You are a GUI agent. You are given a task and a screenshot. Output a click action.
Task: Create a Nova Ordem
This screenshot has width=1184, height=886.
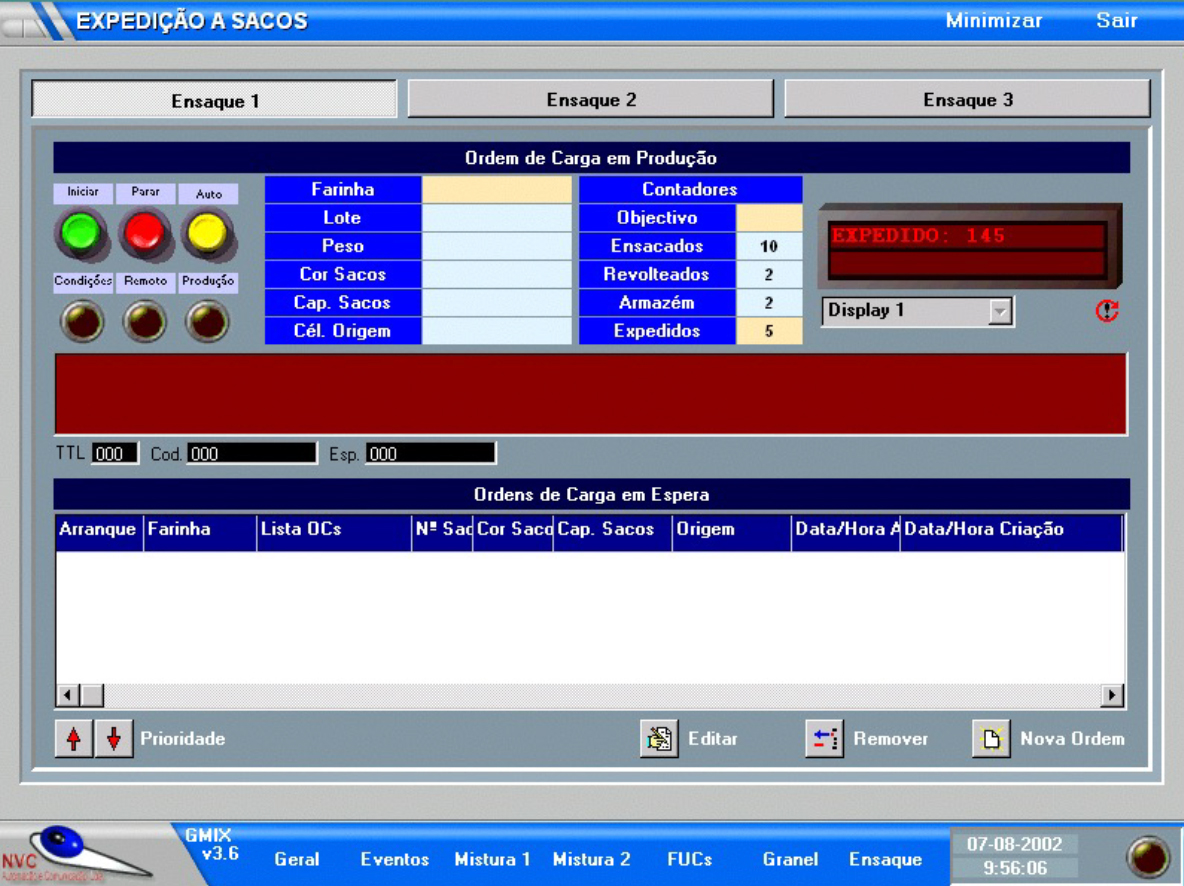(x=991, y=740)
